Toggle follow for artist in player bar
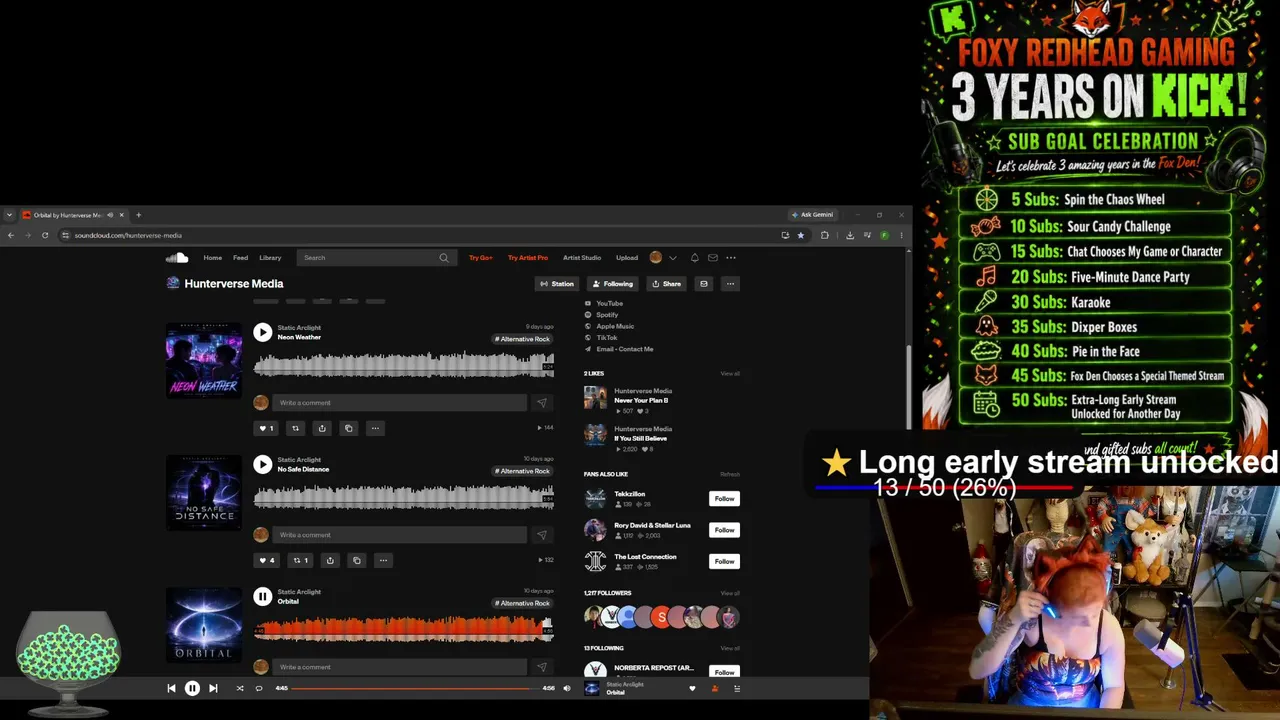Screen dimensions: 1280x720 point(714,688)
